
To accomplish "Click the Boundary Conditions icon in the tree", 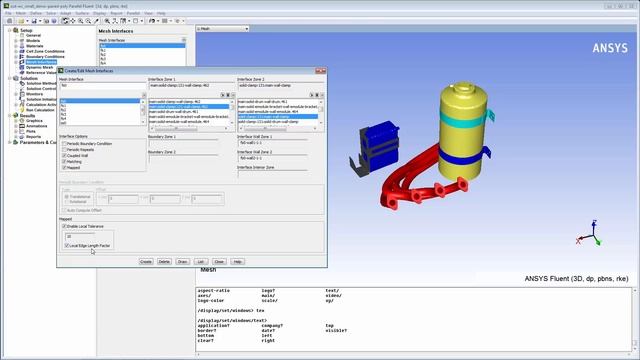I will click(x=22, y=57).
